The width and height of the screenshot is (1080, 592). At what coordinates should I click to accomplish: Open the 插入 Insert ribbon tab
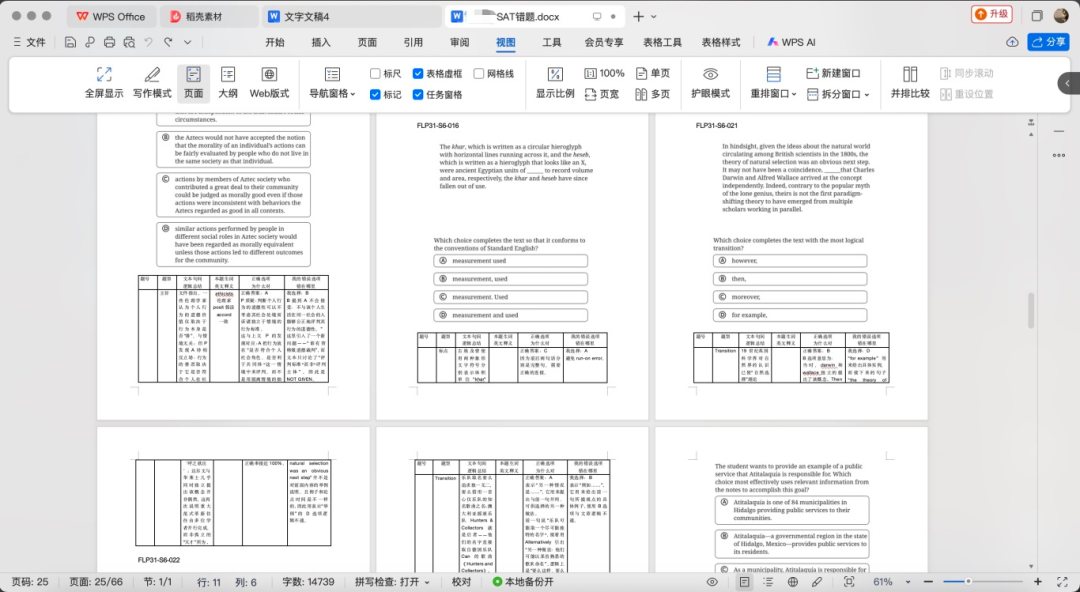[321, 42]
